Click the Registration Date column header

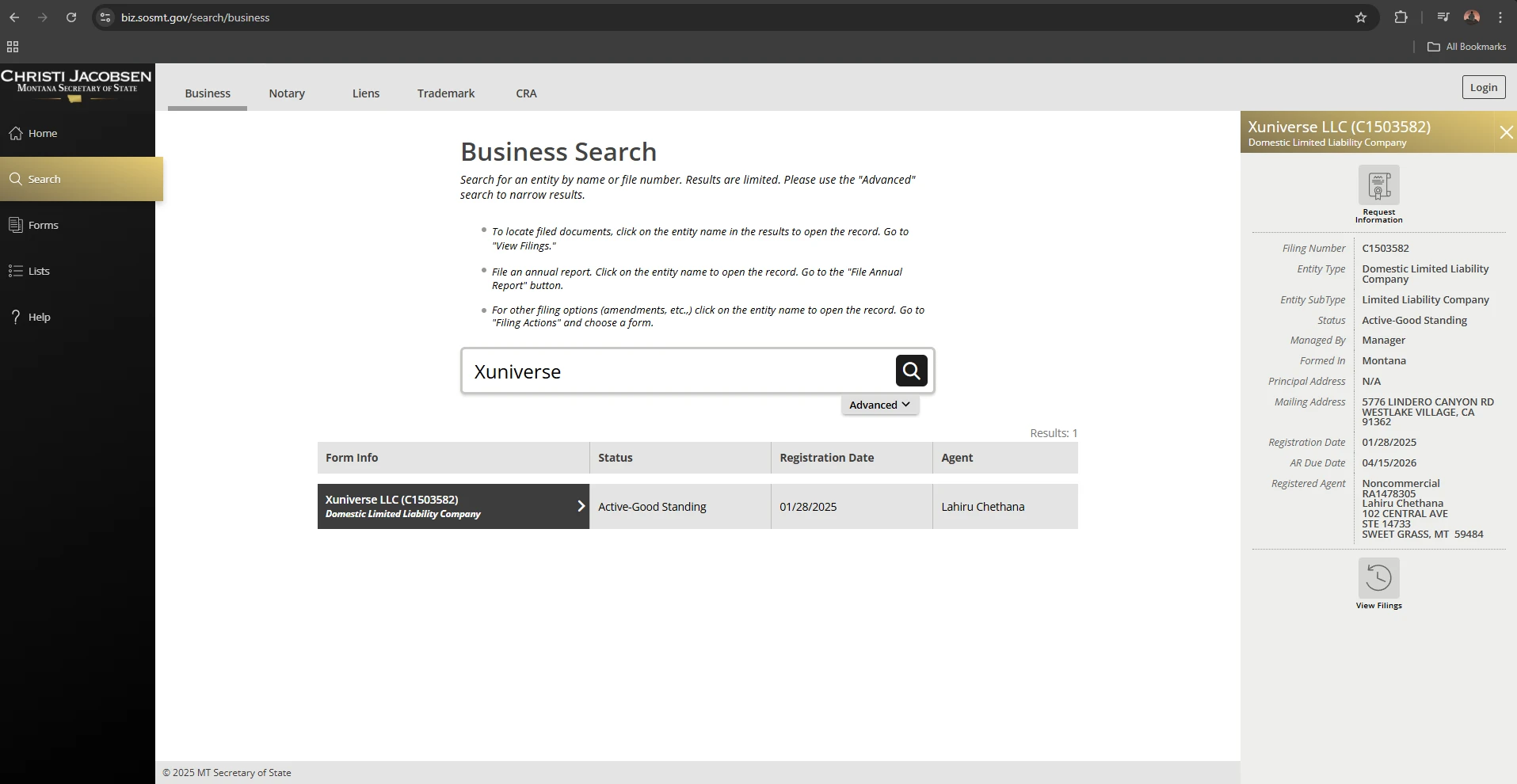tap(852, 458)
